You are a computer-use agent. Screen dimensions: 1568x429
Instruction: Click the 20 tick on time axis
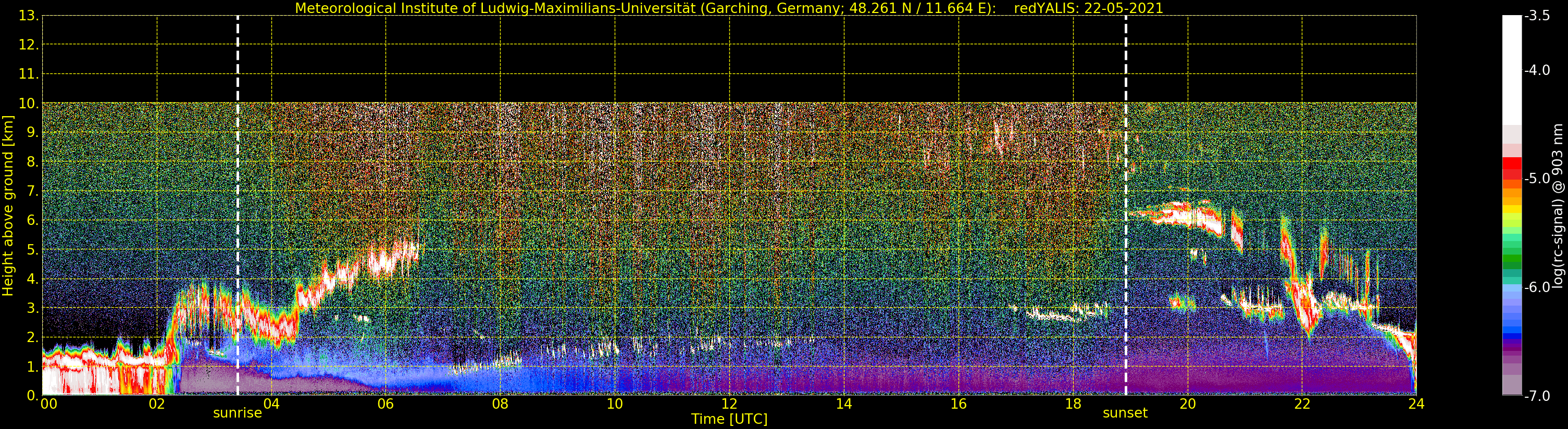(1187, 403)
